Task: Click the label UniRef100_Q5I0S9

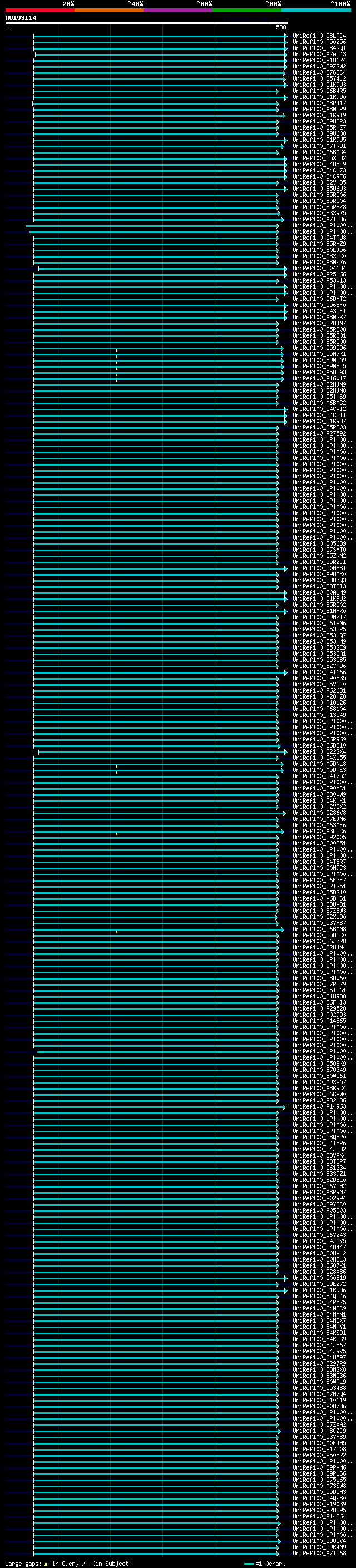Action: (x=319, y=397)
